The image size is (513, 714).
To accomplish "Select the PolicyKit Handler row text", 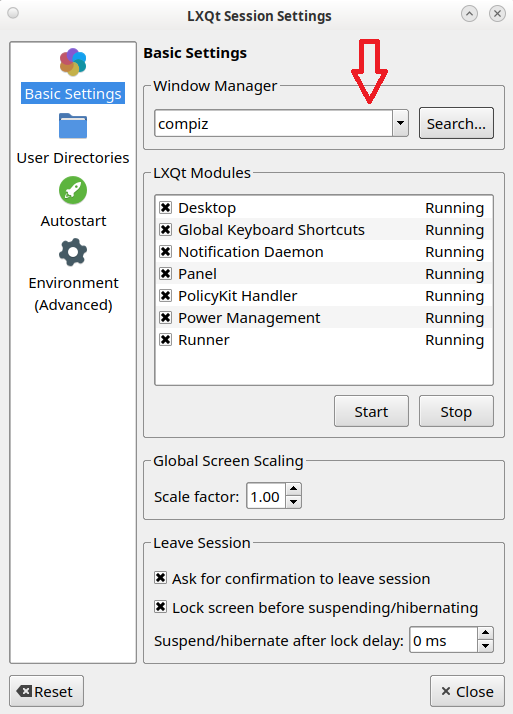I will pyautogui.click(x=238, y=296).
